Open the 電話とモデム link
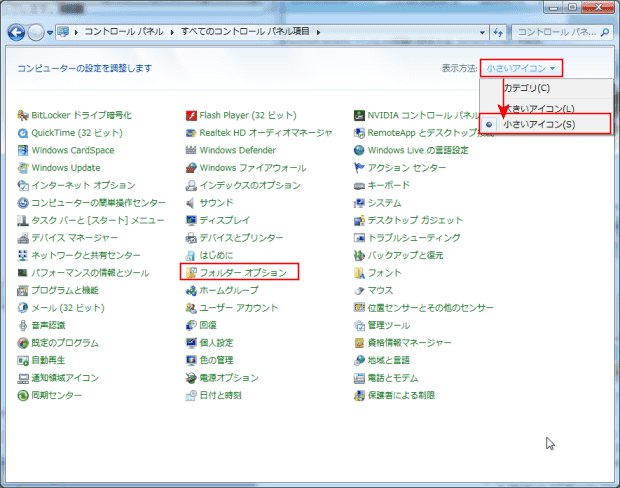This screenshot has height=488, width=620. 393,378
